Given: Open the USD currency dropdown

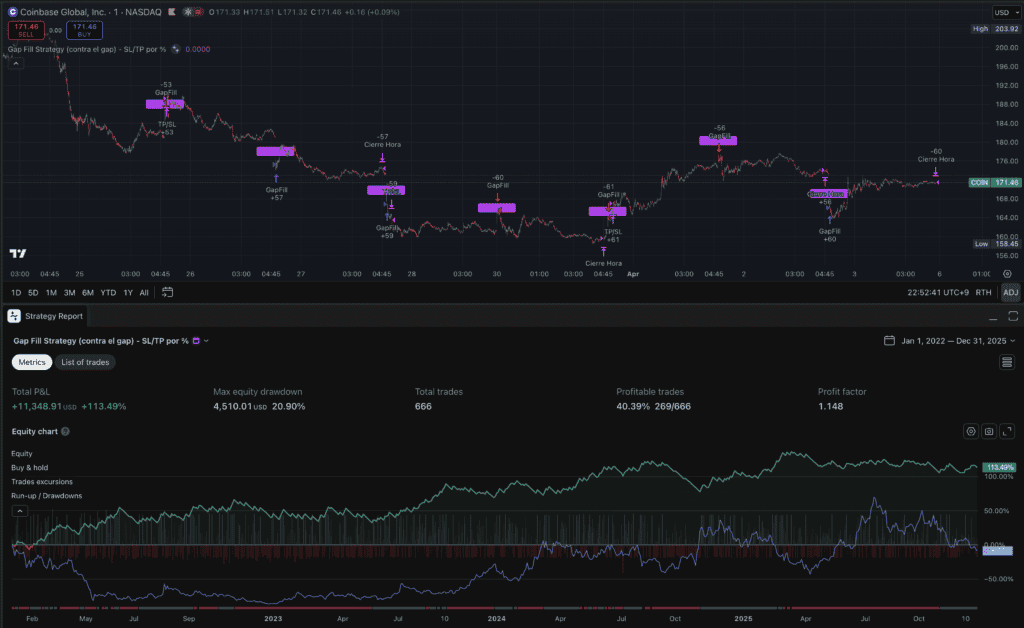Looking at the screenshot, I should point(1004,12).
